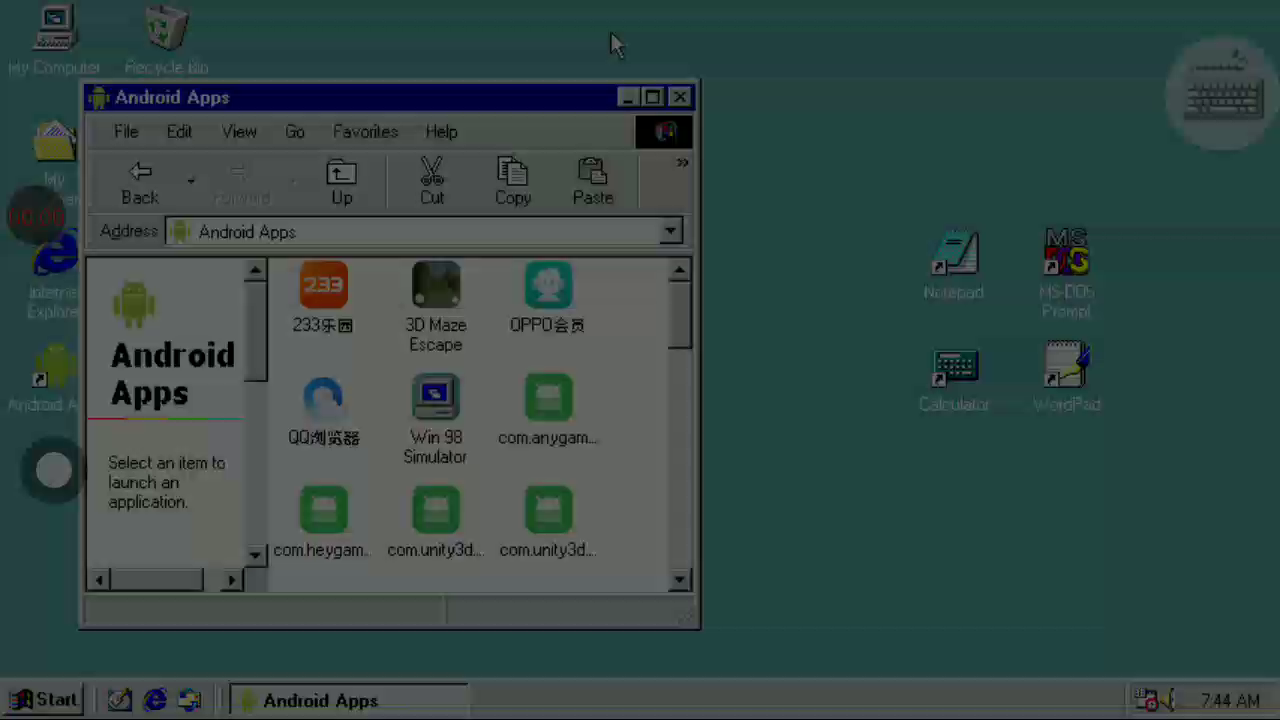Click the Start button
The width and height of the screenshot is (1280, 720).
pyautogui.click(x=44, y=700)
